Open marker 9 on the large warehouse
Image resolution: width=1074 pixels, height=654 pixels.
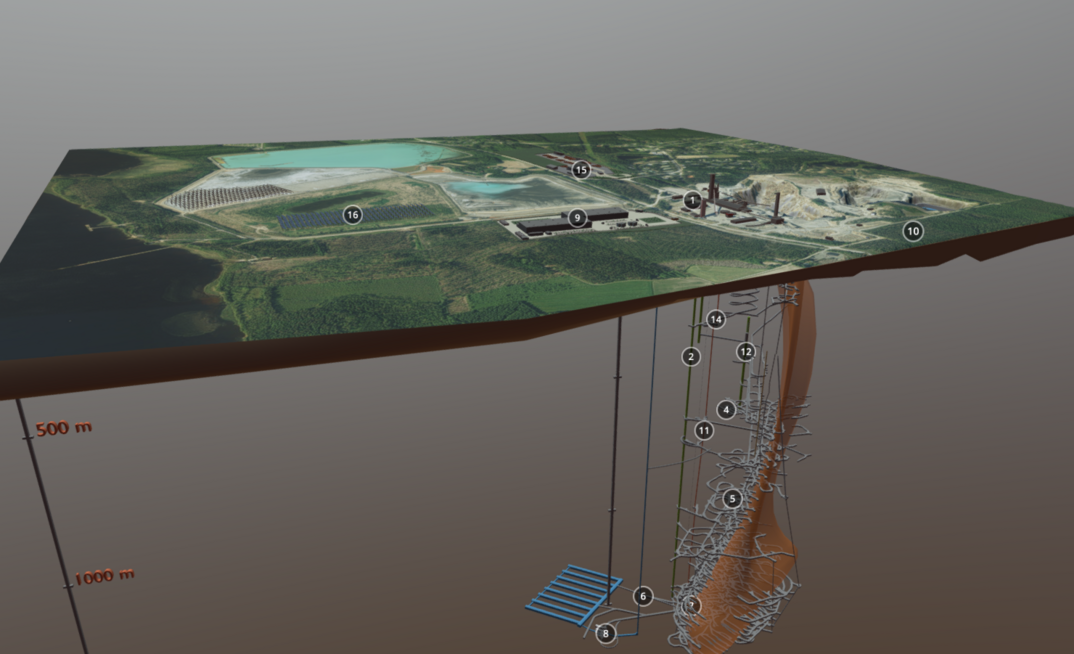(x=577, y=217)
